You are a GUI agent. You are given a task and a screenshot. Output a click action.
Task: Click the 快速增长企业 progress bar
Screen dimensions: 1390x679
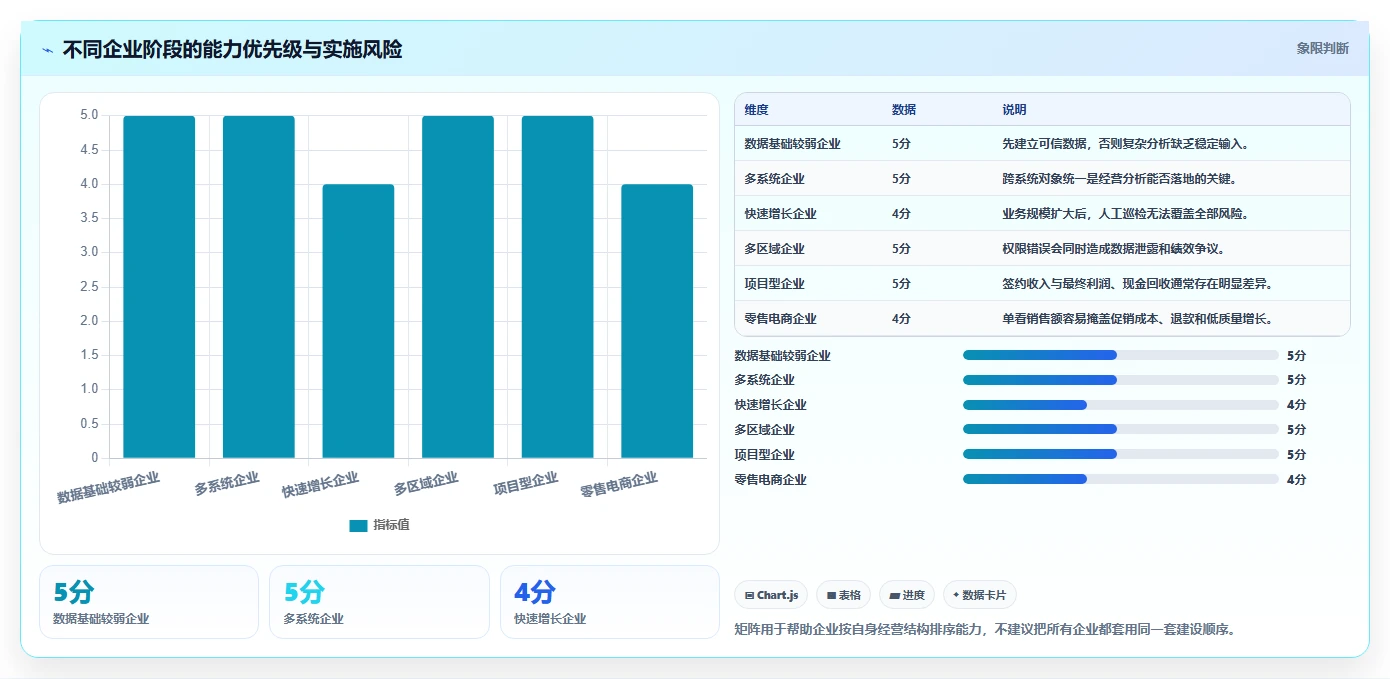[1121, 405]
